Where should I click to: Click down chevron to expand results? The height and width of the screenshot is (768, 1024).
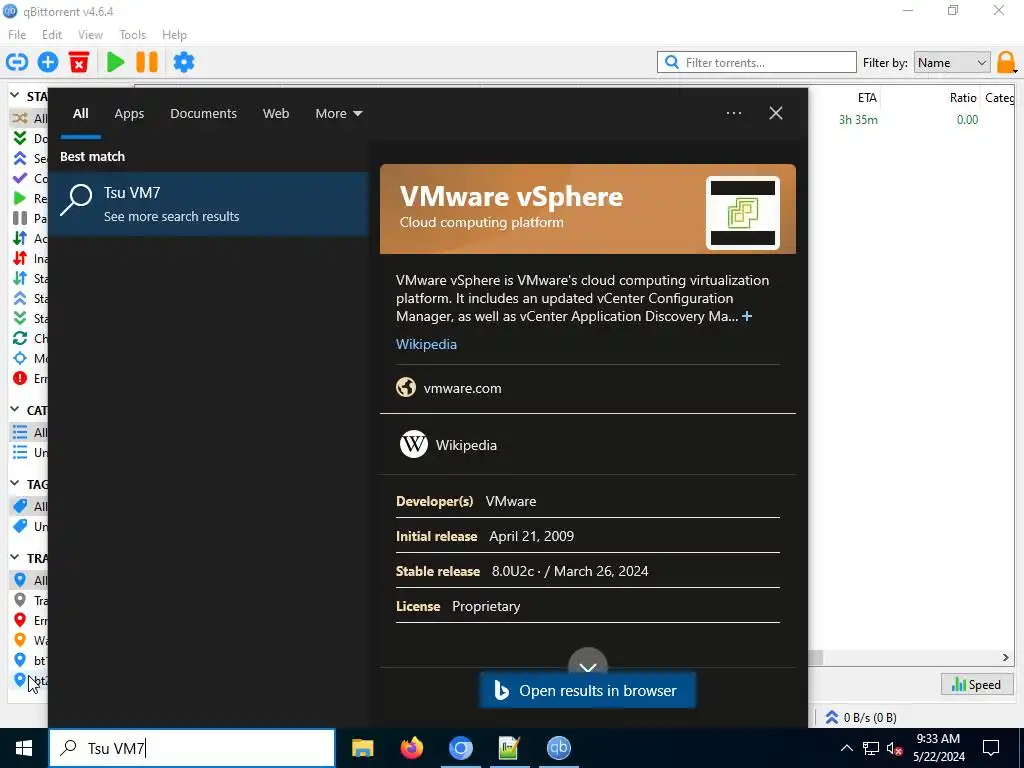click(x=588, y=665)
